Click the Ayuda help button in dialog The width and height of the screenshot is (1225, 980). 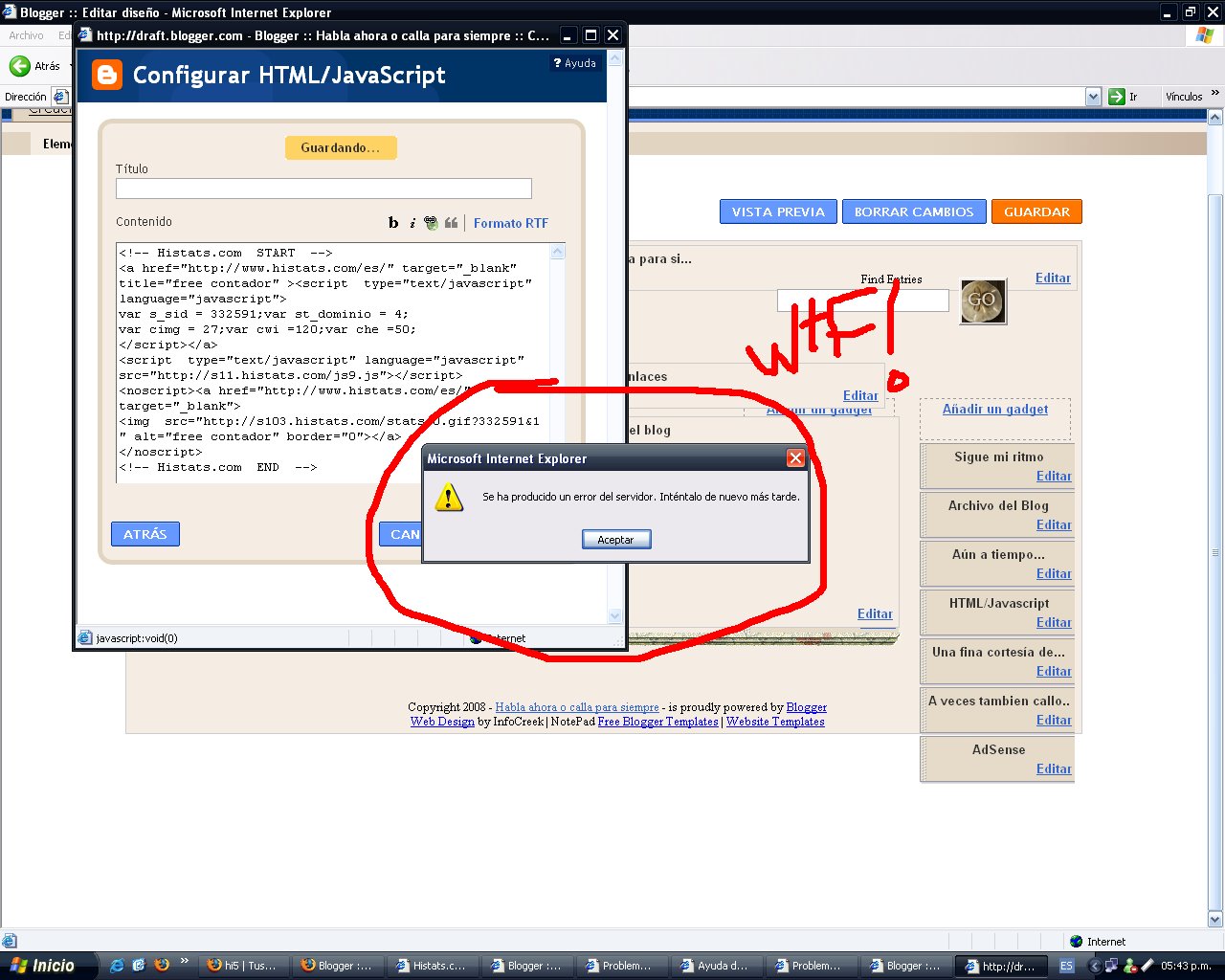coord(575,63)
